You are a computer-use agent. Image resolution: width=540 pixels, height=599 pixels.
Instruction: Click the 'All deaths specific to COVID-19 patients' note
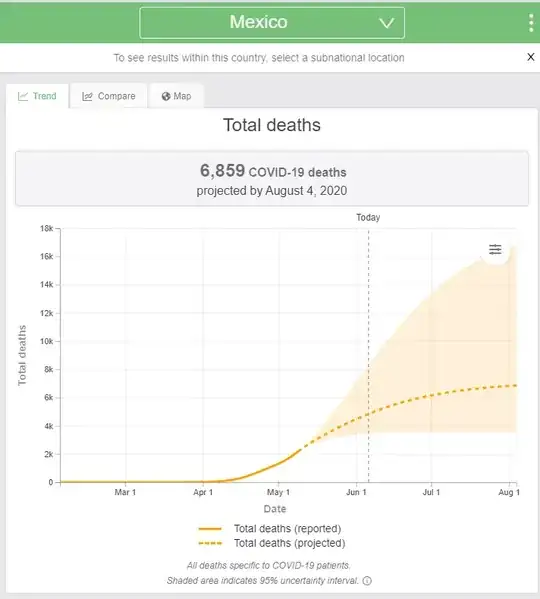point(268,565)
